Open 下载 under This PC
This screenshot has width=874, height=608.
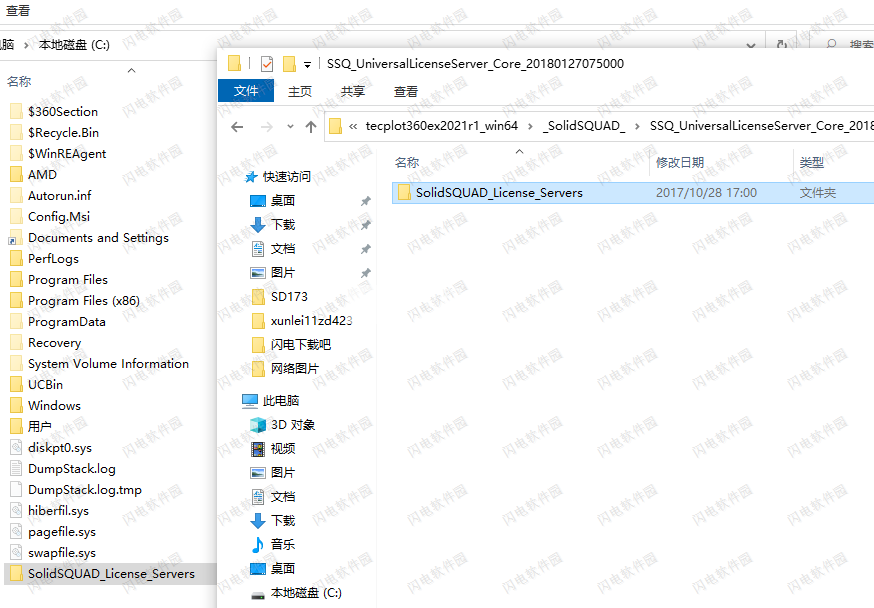point(273,521)
